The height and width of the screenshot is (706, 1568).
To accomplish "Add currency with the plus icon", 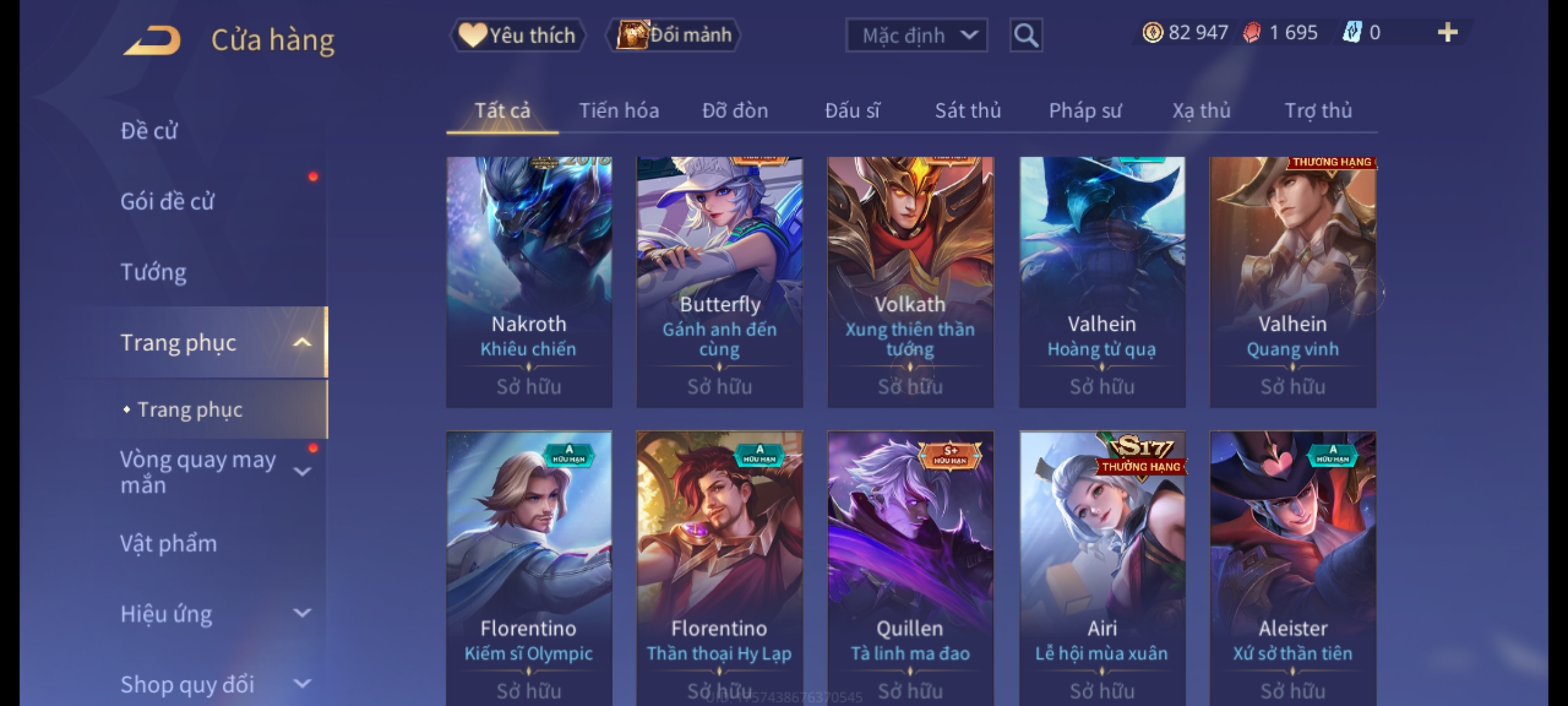I will pos(1448,33).
